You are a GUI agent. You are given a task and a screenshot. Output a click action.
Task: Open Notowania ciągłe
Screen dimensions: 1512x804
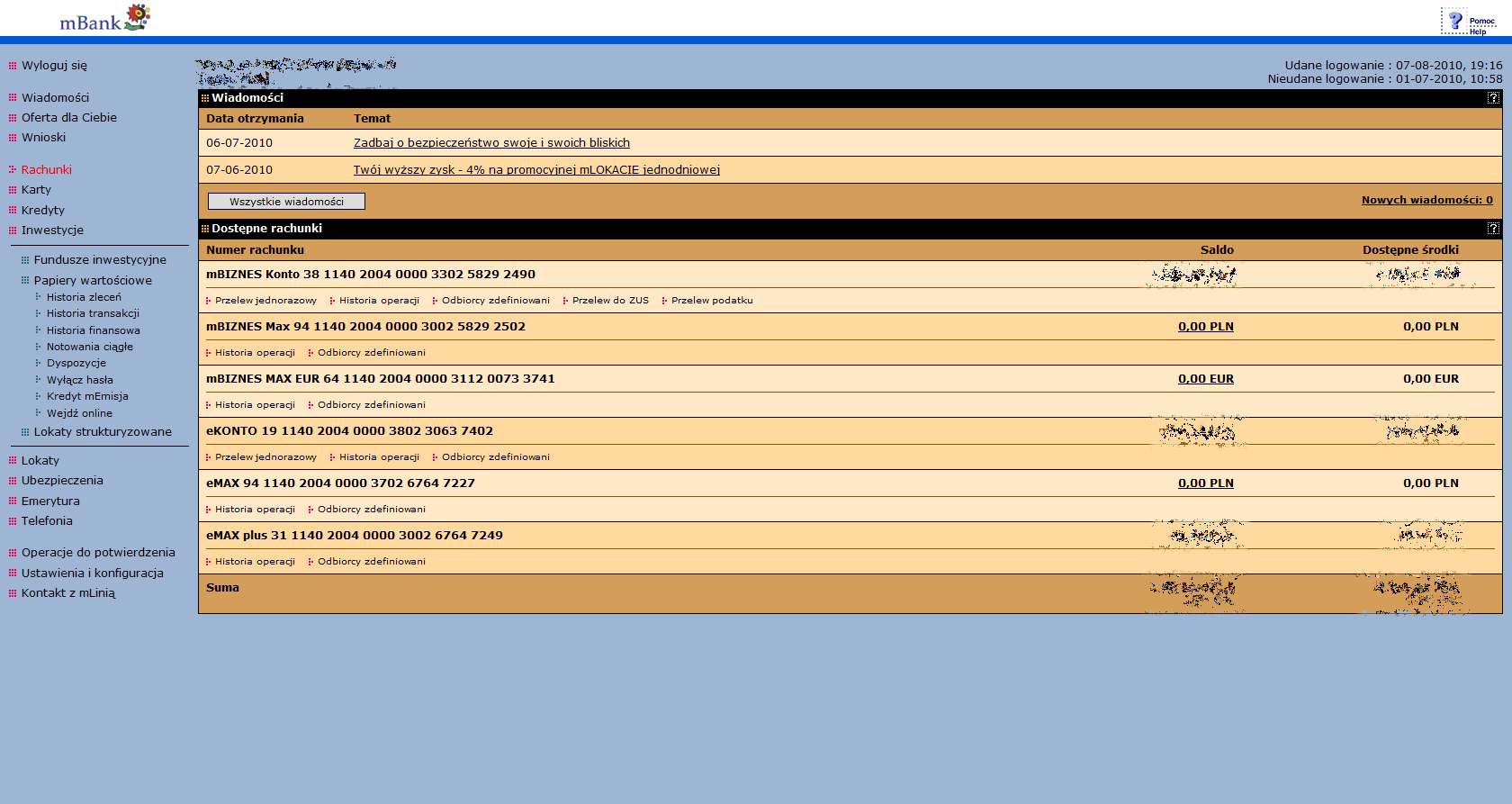tap(90, 347)
